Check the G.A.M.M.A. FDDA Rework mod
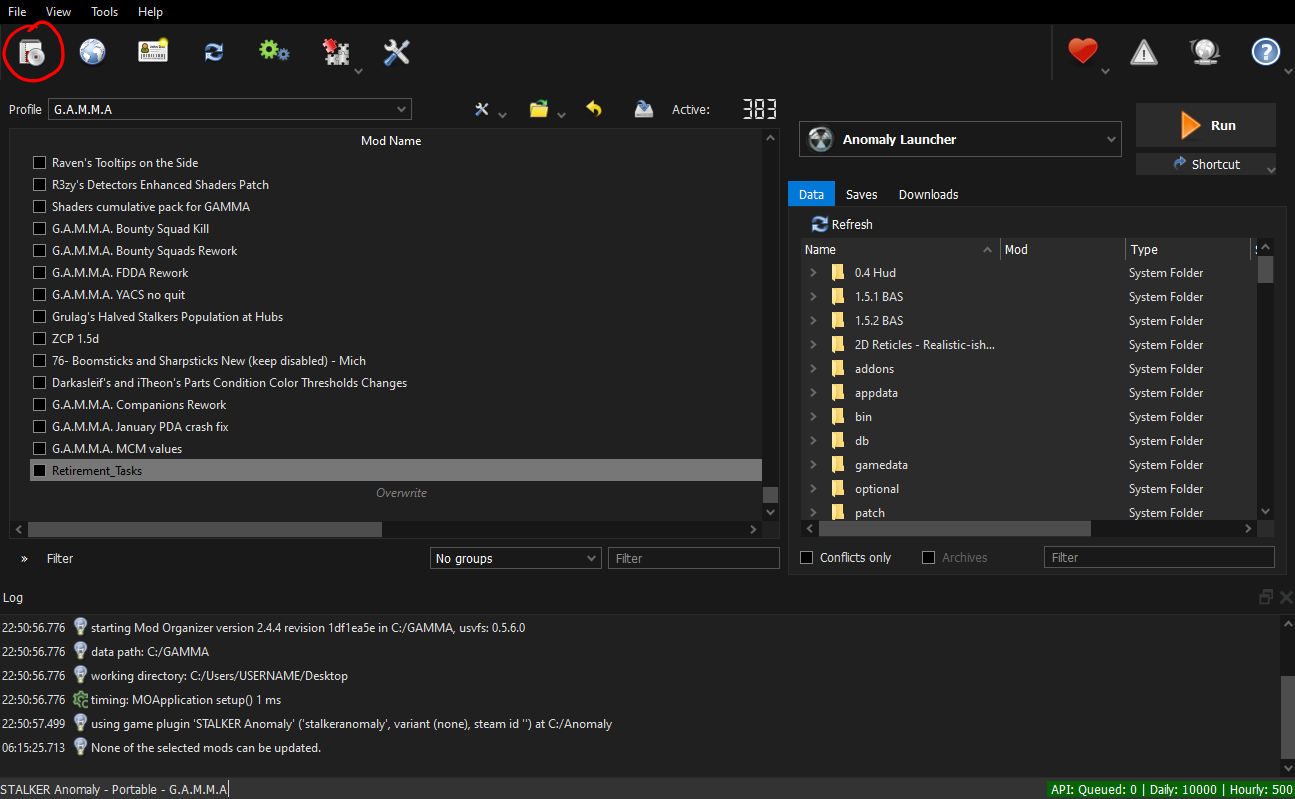 tap(38, 272)
